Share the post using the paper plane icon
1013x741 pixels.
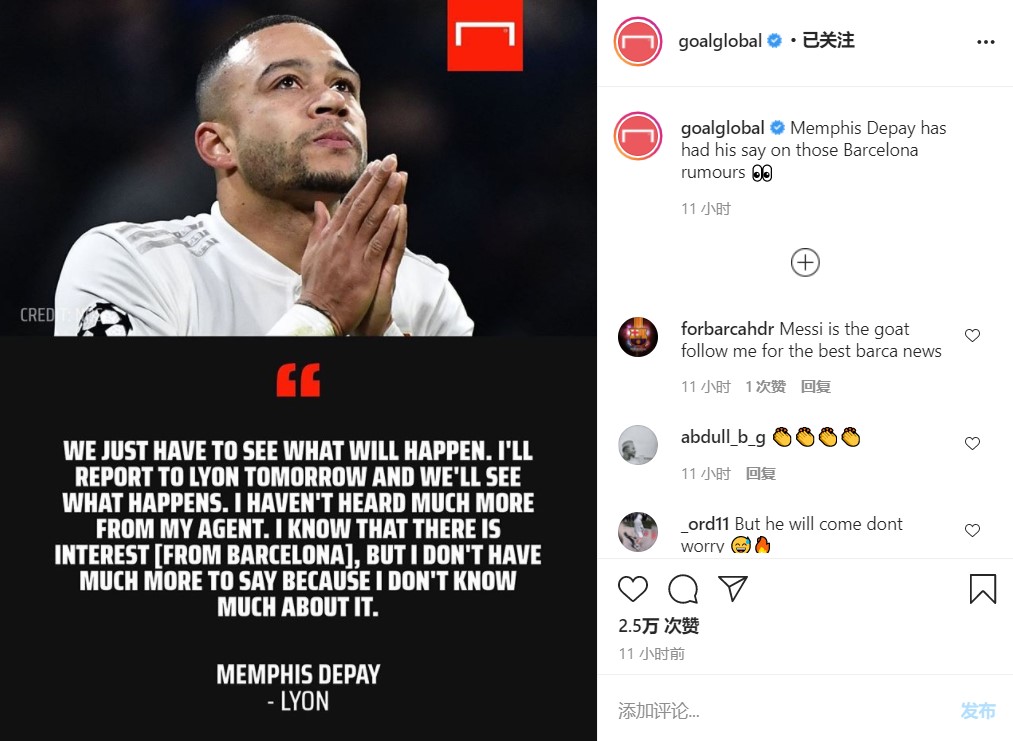coord(733,588)
